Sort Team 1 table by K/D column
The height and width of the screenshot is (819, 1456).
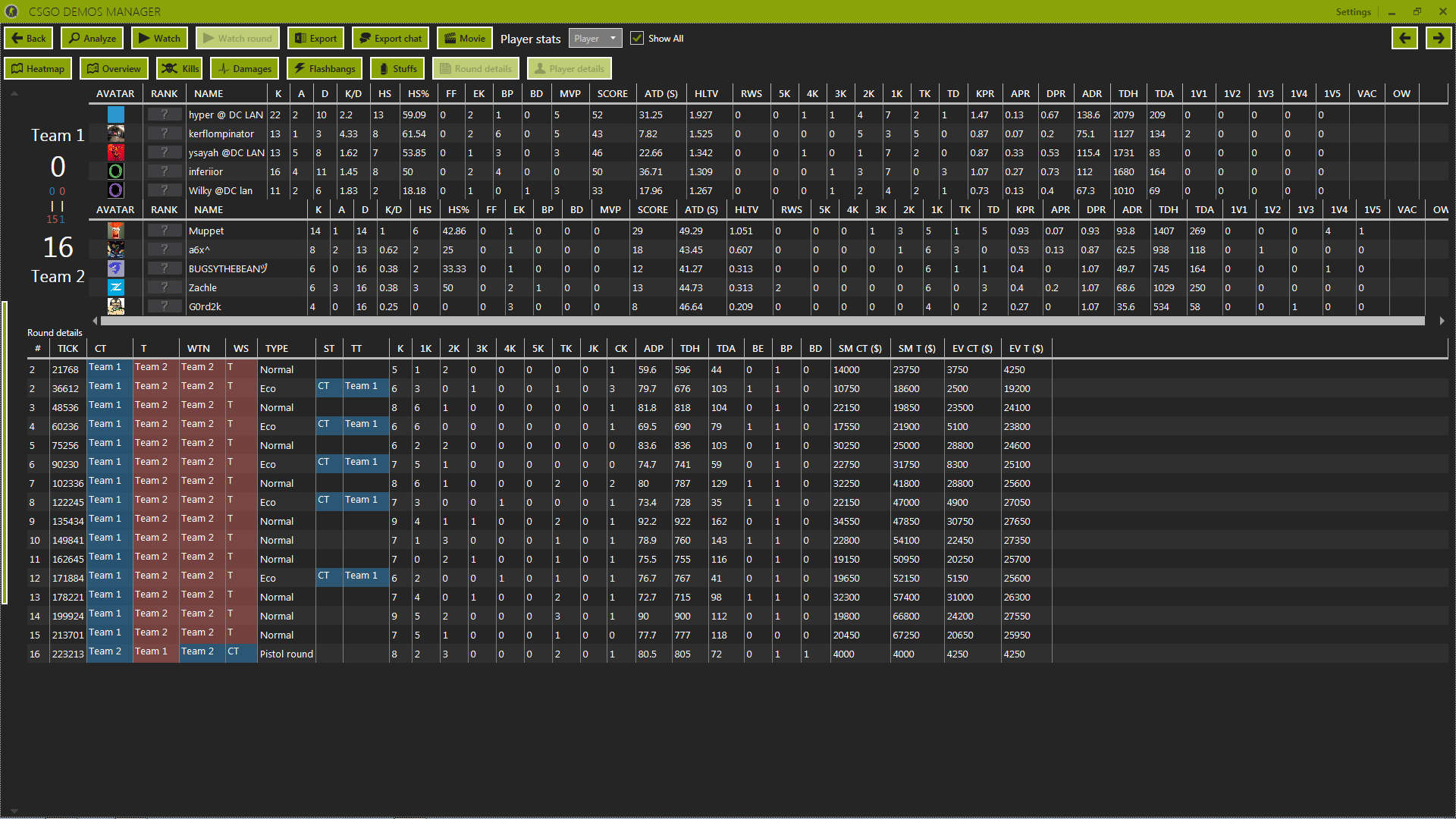point(353,93)
